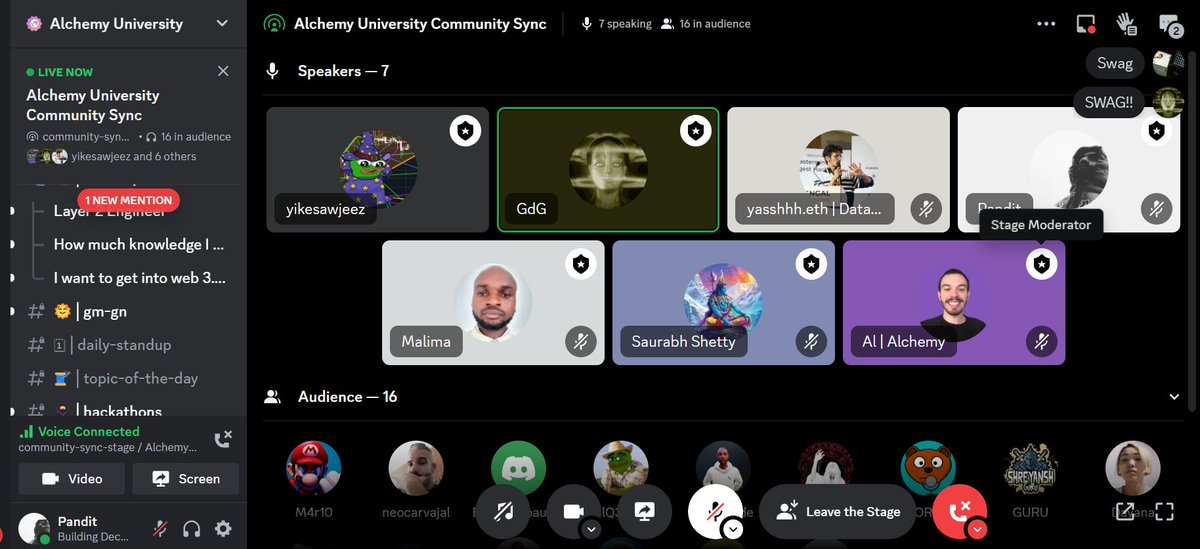The width and height of the screenshot is (1200, 549).
Task: Open the raised-hand speaker requests list
Action: click(x=1127, y=24)
